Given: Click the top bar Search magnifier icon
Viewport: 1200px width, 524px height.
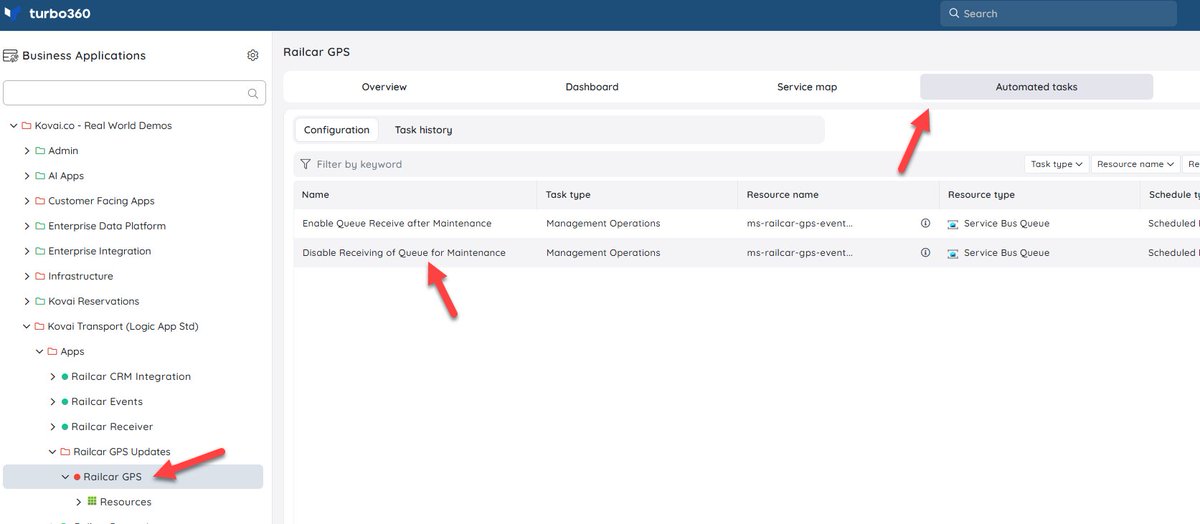Looking at the screenshot, I should point(953,14).
